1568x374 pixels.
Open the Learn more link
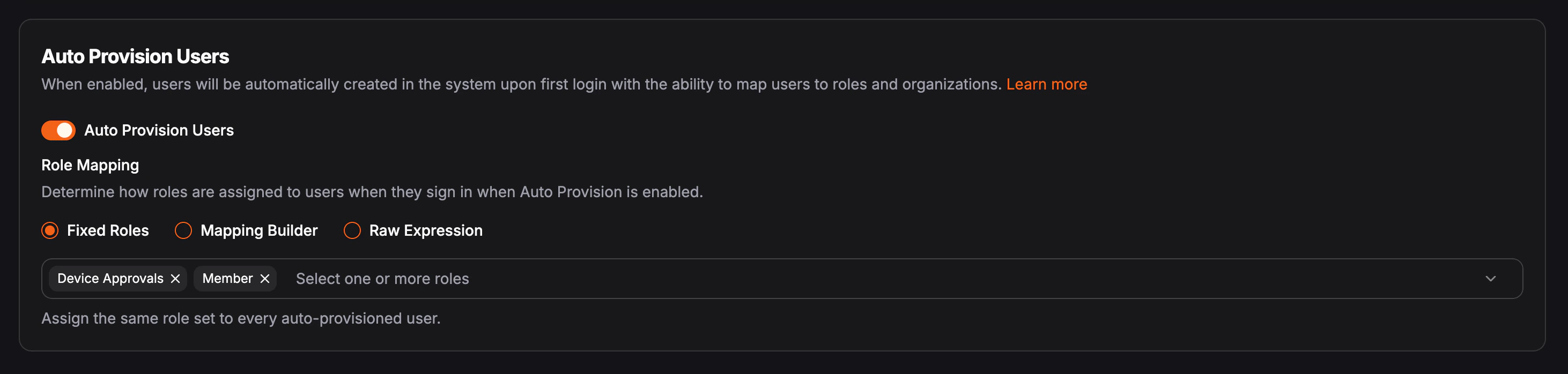(x=1046, y=84)
